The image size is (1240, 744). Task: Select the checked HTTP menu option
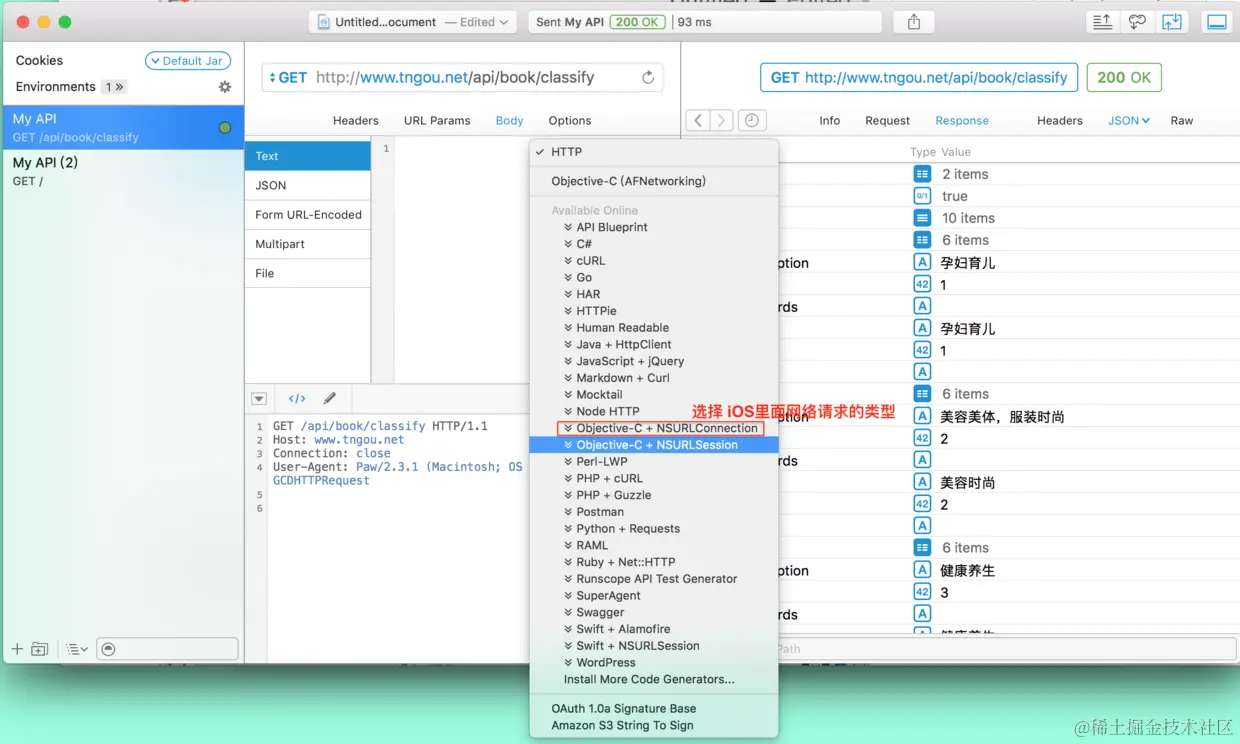(x=654, y=152)
